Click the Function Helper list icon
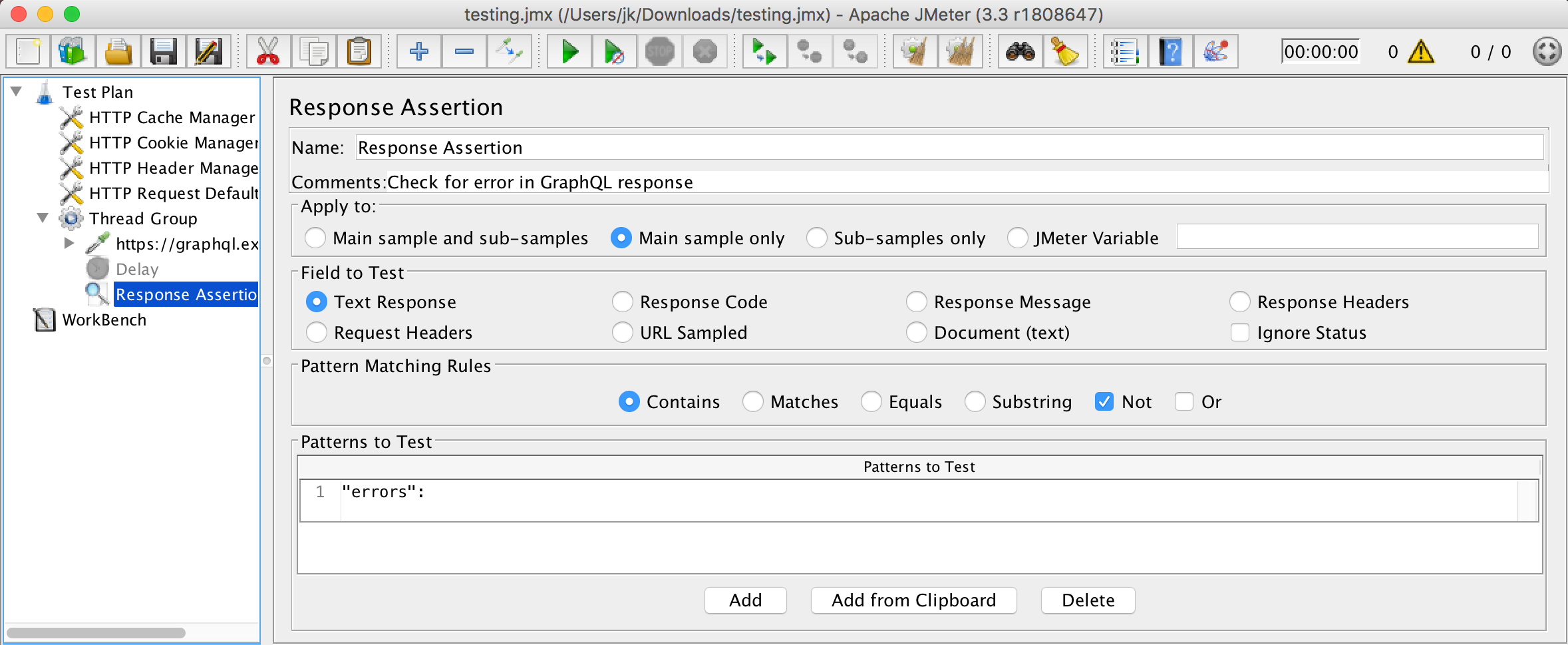Screen dimensions: 1568x645 (1125, 52)
